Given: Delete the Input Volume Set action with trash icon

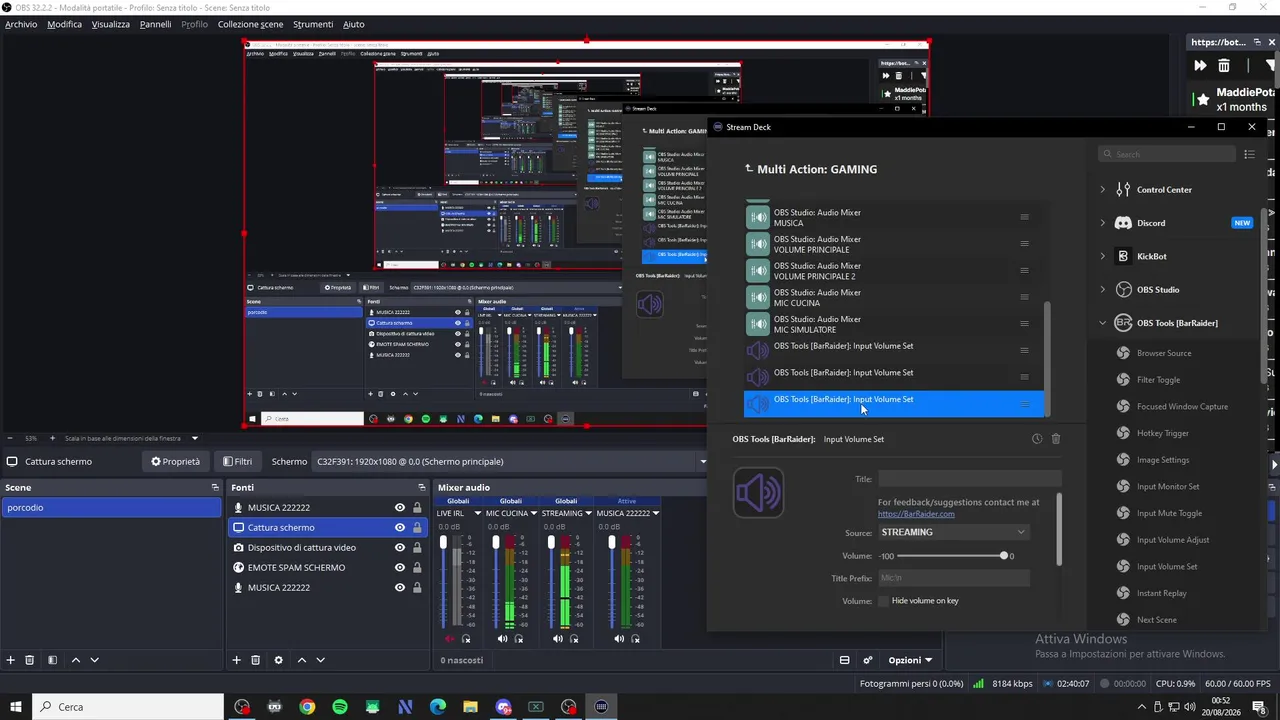Looking at the screenshot, I should pos(1055,439).
